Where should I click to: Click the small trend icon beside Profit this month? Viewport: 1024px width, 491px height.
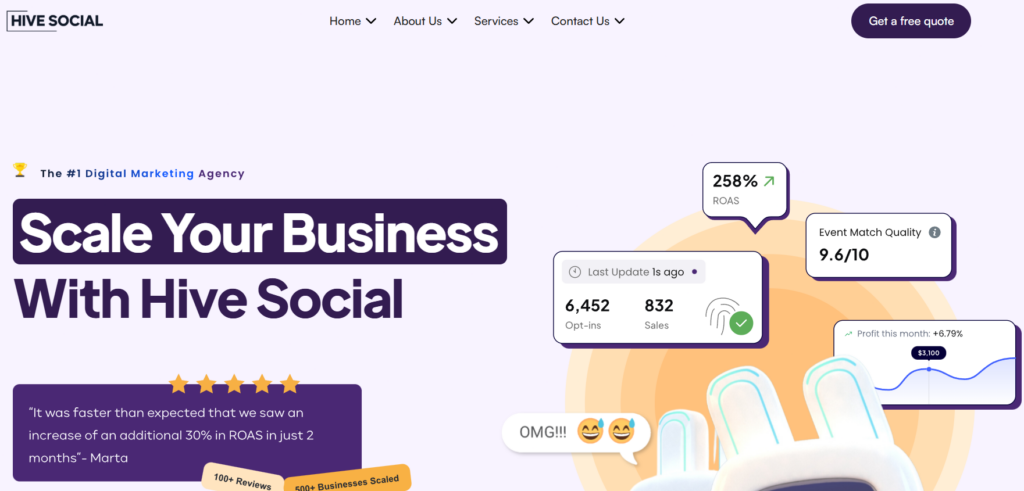click(849, 334)
